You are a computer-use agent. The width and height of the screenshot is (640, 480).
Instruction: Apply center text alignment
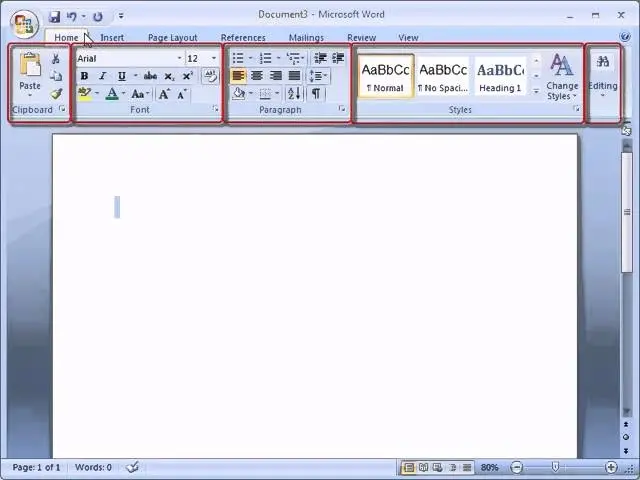coord(257,76)
